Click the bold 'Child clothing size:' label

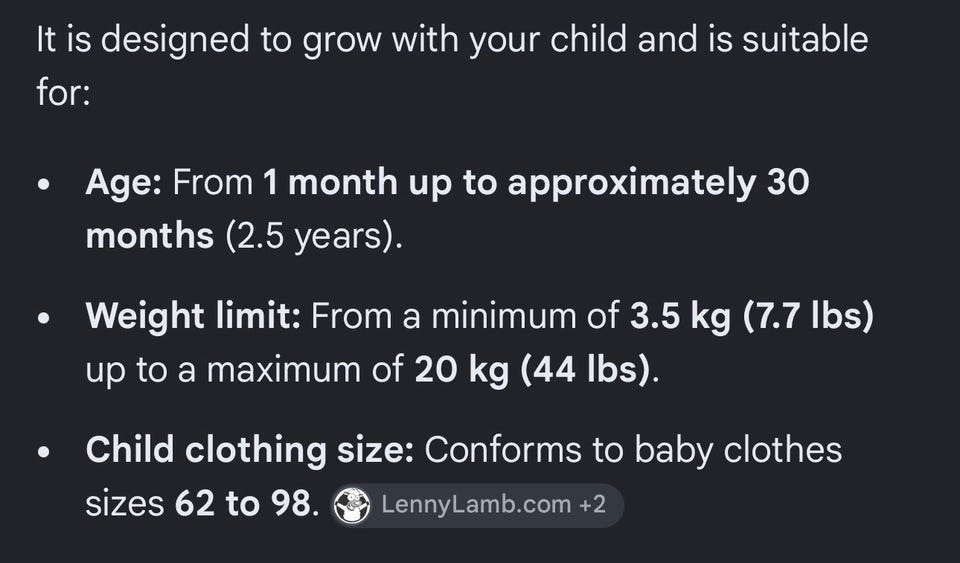pos(250,450)
